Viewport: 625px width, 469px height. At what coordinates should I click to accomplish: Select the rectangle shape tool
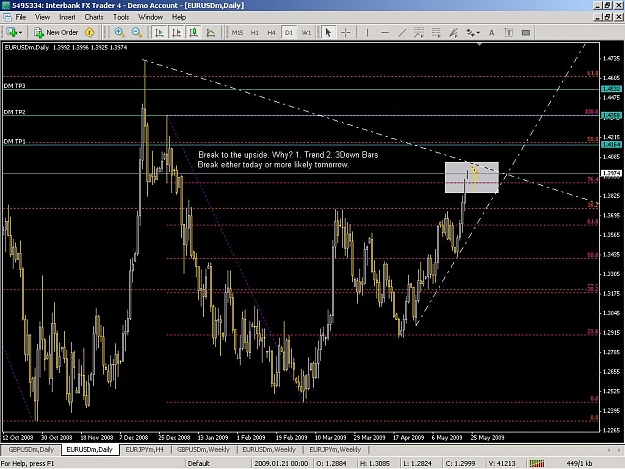(526, 33)
